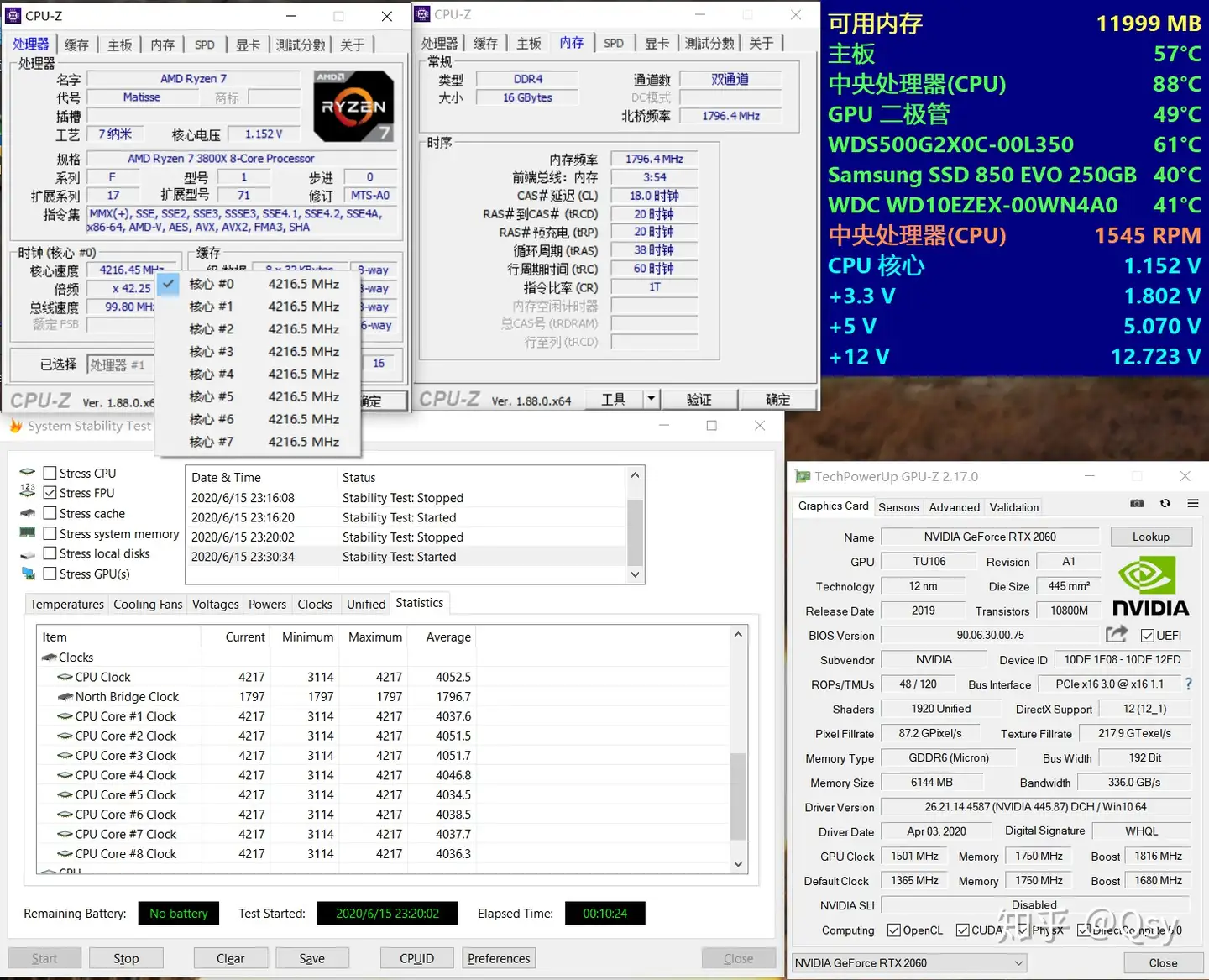Click the NVIDIA logo in GPU-Z

pyautogui.click(x=1150, y=586)
